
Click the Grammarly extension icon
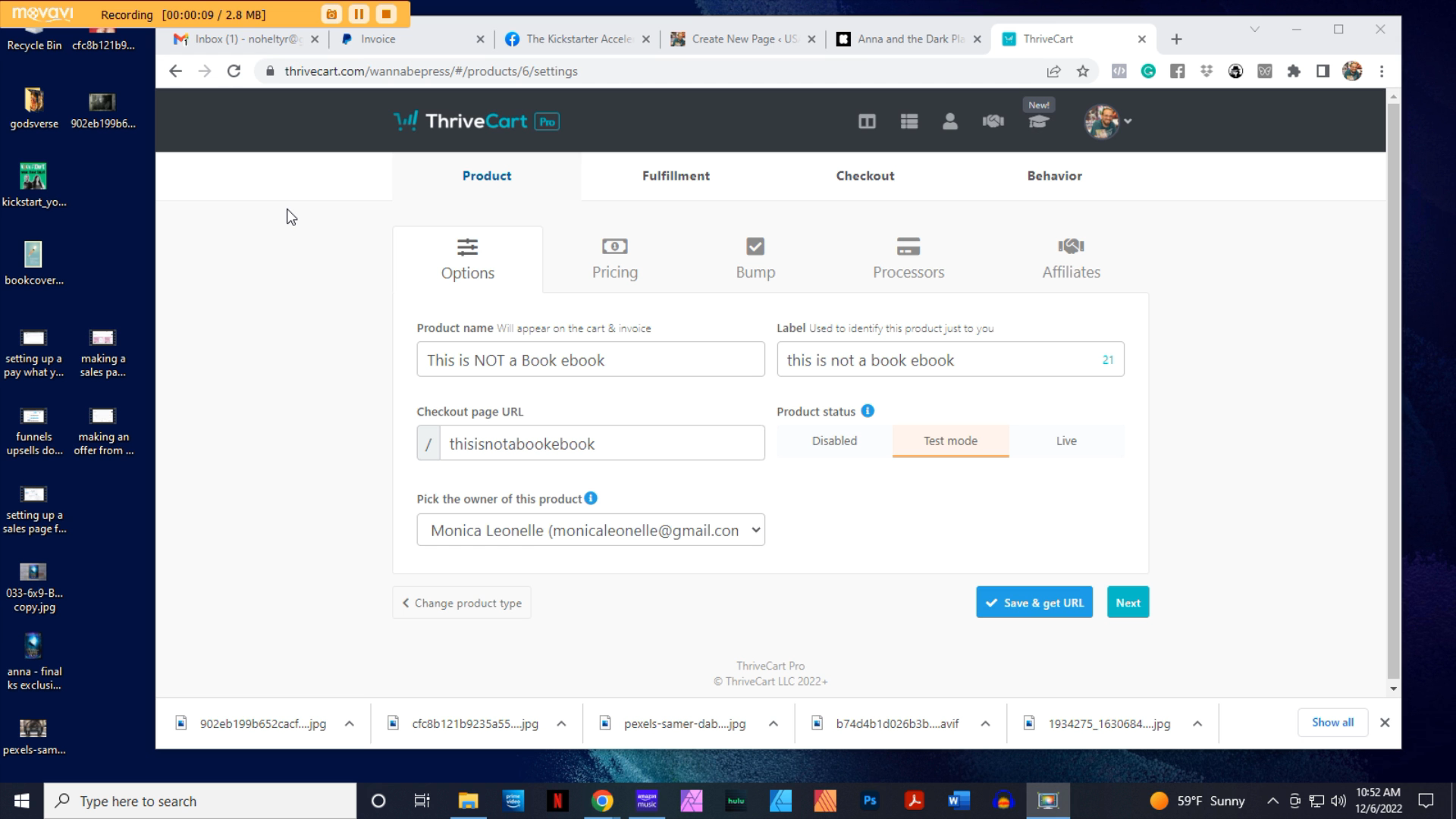[x=1149, y=71]
